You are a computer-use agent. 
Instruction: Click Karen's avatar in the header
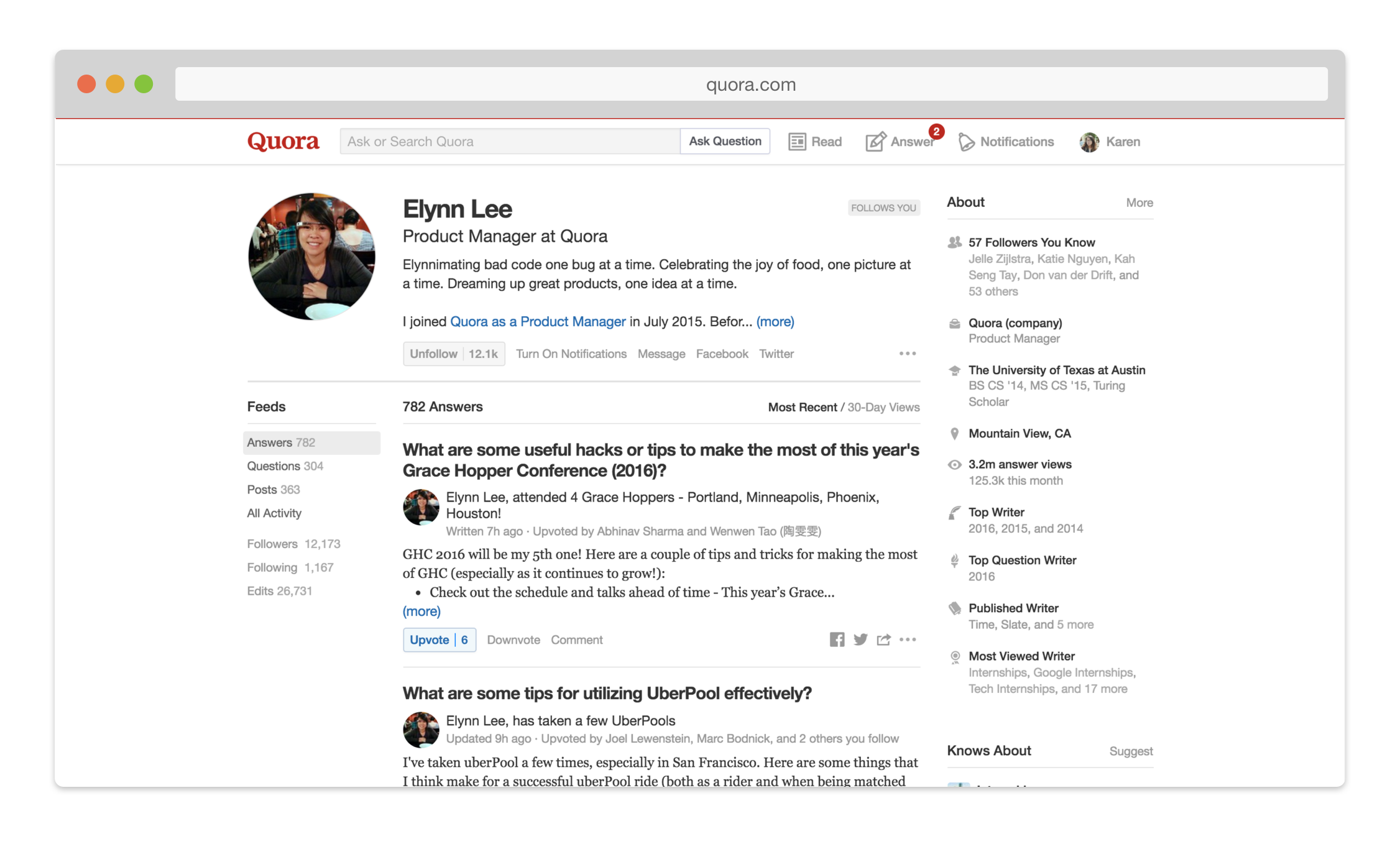pos(1089,142)
